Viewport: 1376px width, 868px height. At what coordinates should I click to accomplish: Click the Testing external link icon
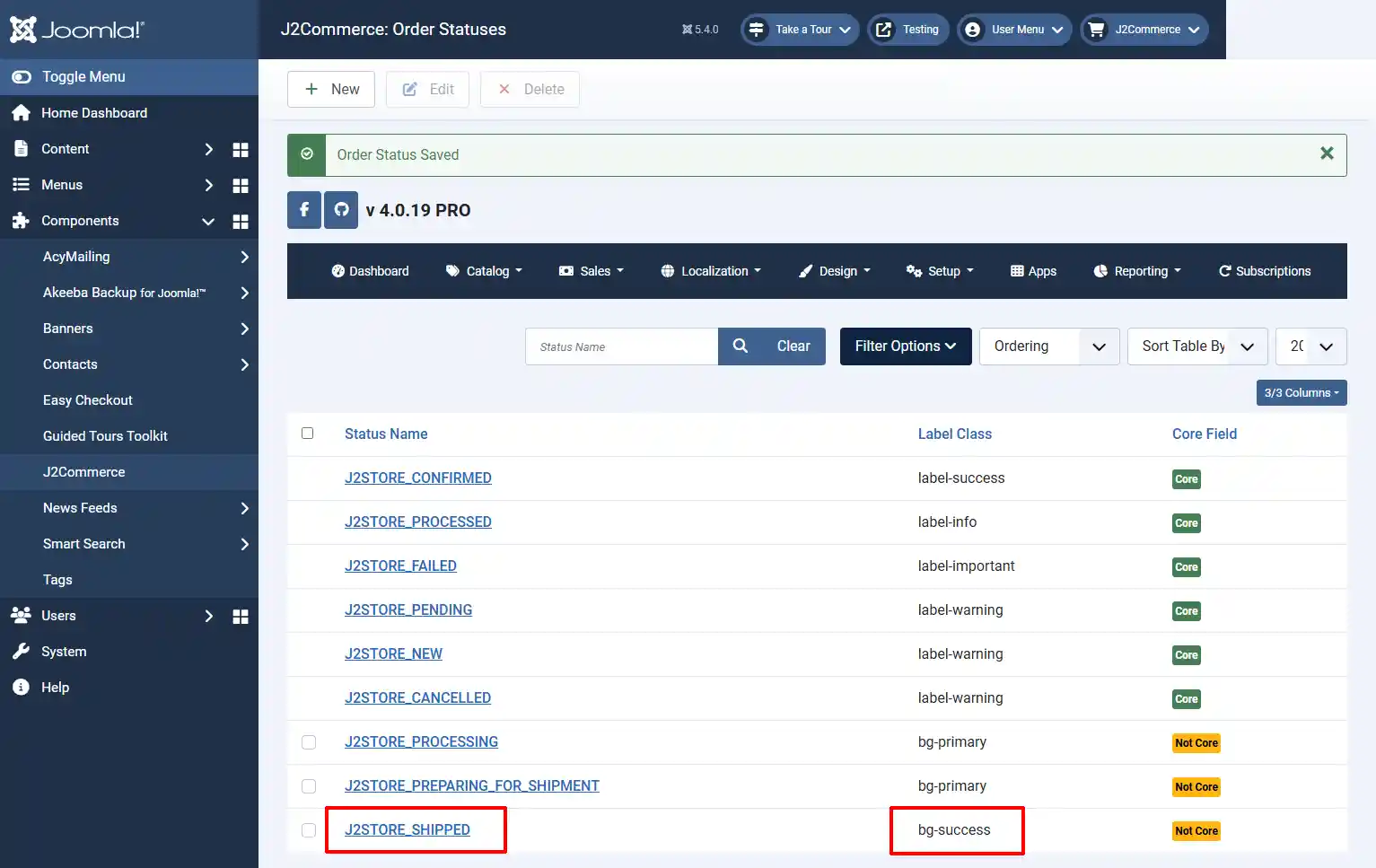click(883, 30)
